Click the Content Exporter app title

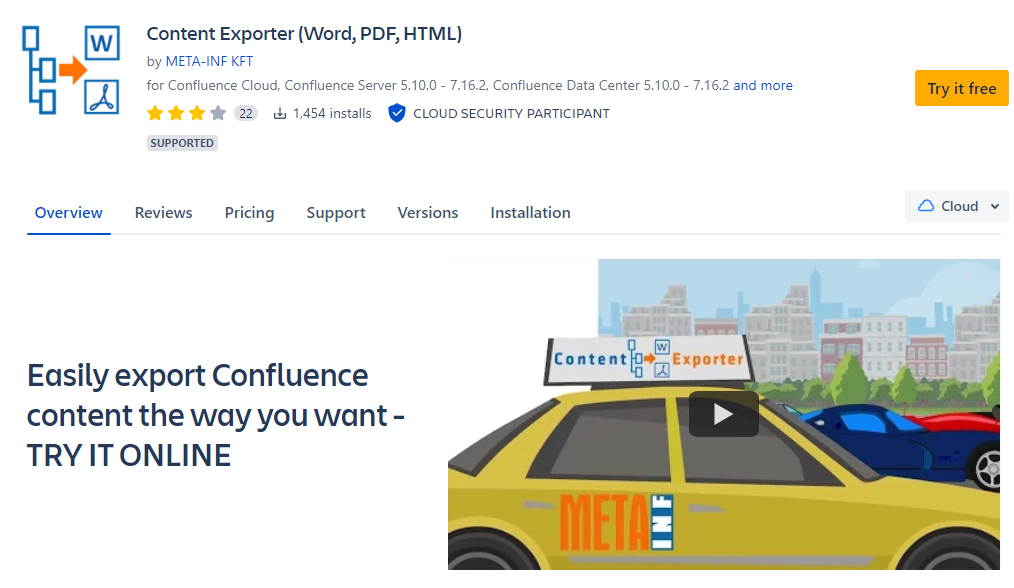pos(305,34)
